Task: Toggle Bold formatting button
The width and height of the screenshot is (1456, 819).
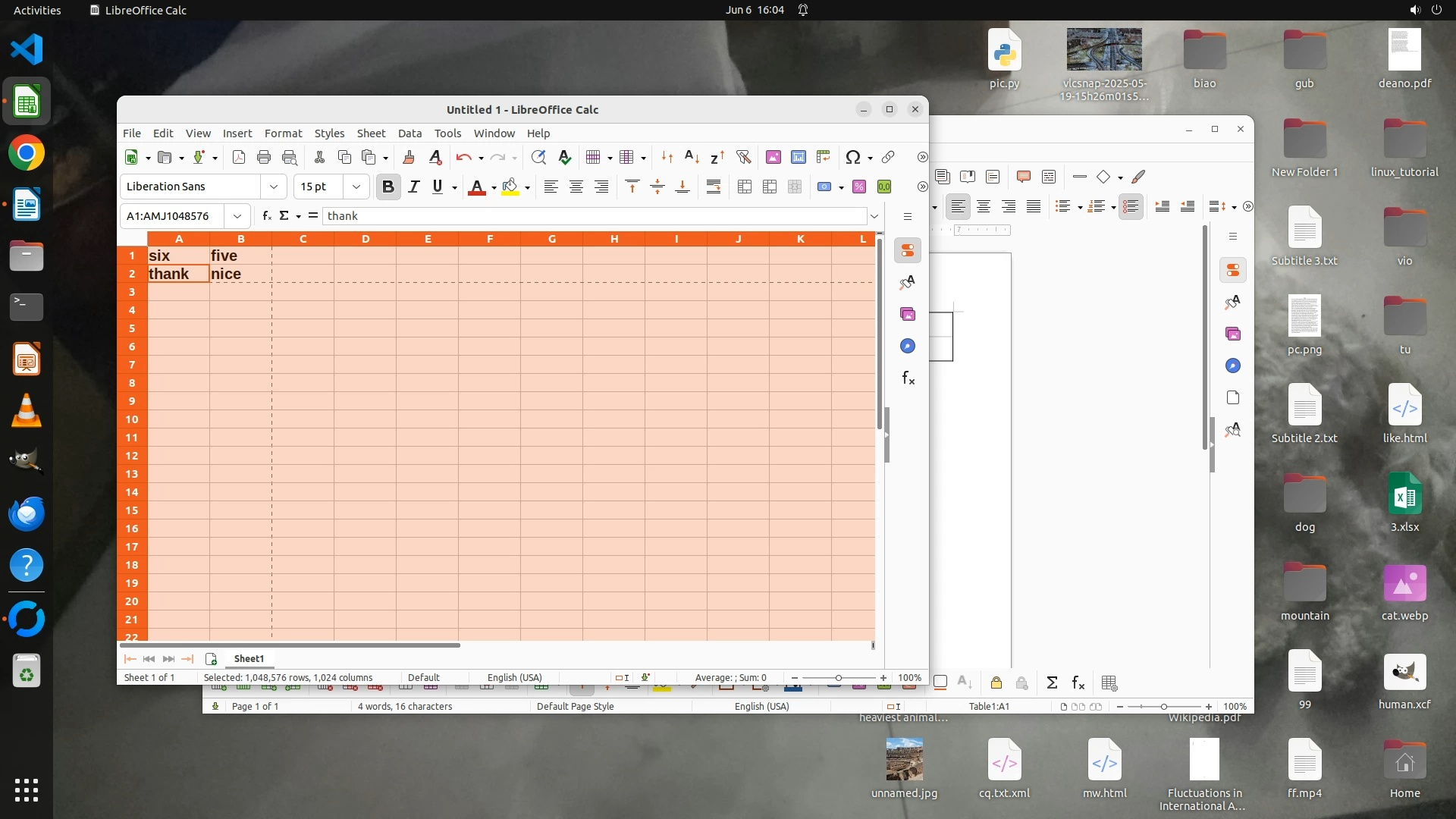Action: pos(388,187)
